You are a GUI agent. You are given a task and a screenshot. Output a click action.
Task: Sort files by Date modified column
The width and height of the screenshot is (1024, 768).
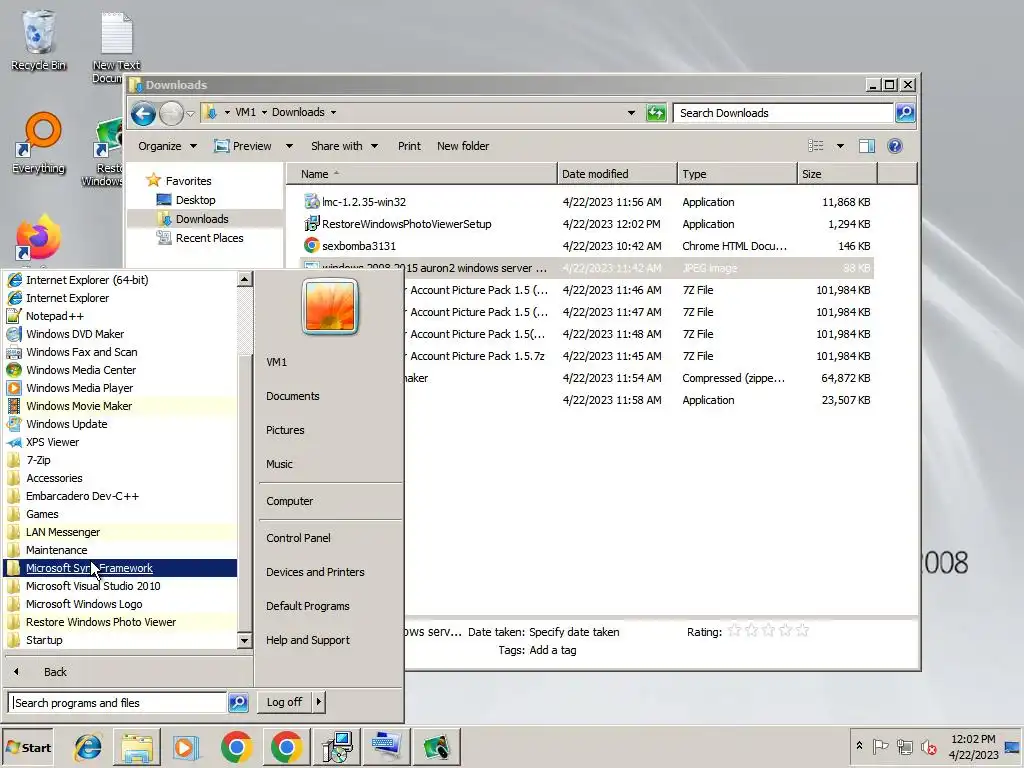tap(616, 174)
